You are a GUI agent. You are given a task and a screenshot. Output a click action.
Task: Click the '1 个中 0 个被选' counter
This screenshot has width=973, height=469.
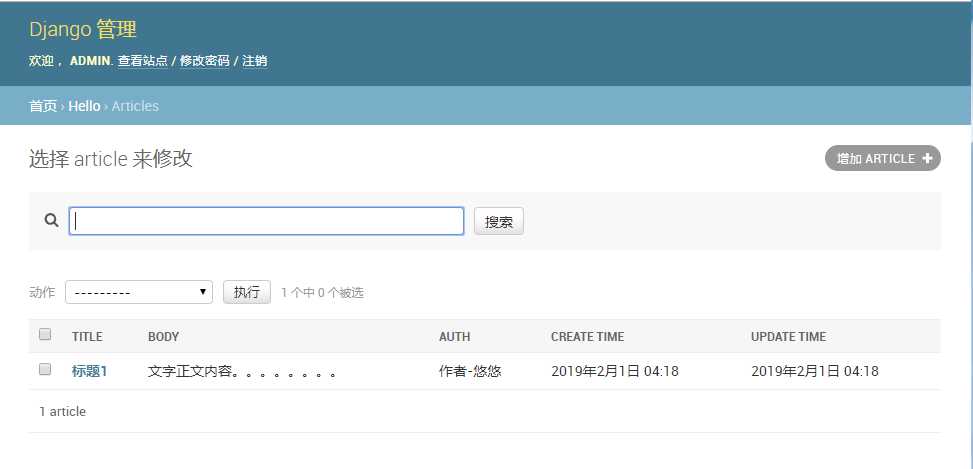point(322,293)
